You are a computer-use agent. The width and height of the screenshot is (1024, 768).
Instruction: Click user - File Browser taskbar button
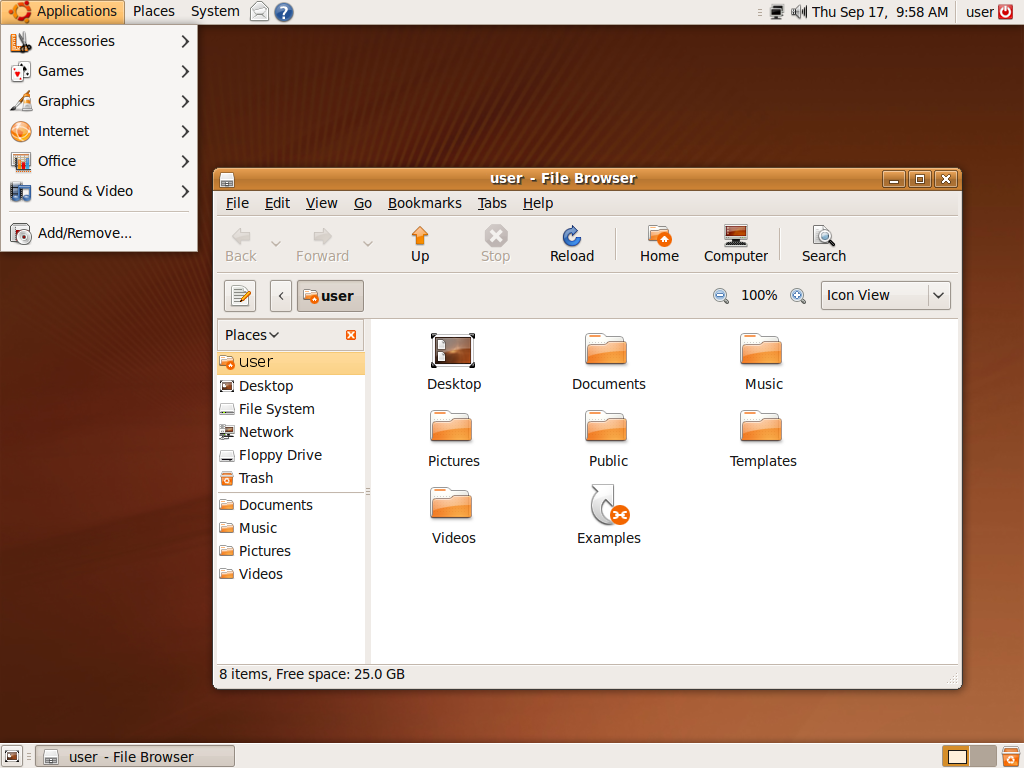click(x=135, y=756)
